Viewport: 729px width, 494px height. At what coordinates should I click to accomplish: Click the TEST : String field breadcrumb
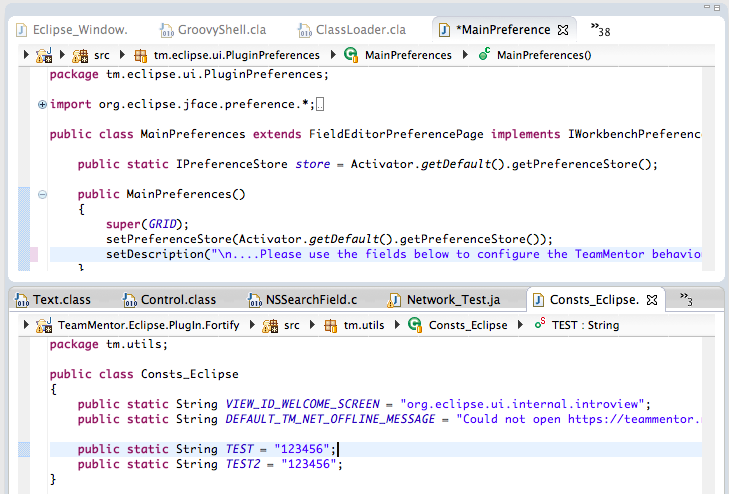pyautogui.click(x=585, y=325)
